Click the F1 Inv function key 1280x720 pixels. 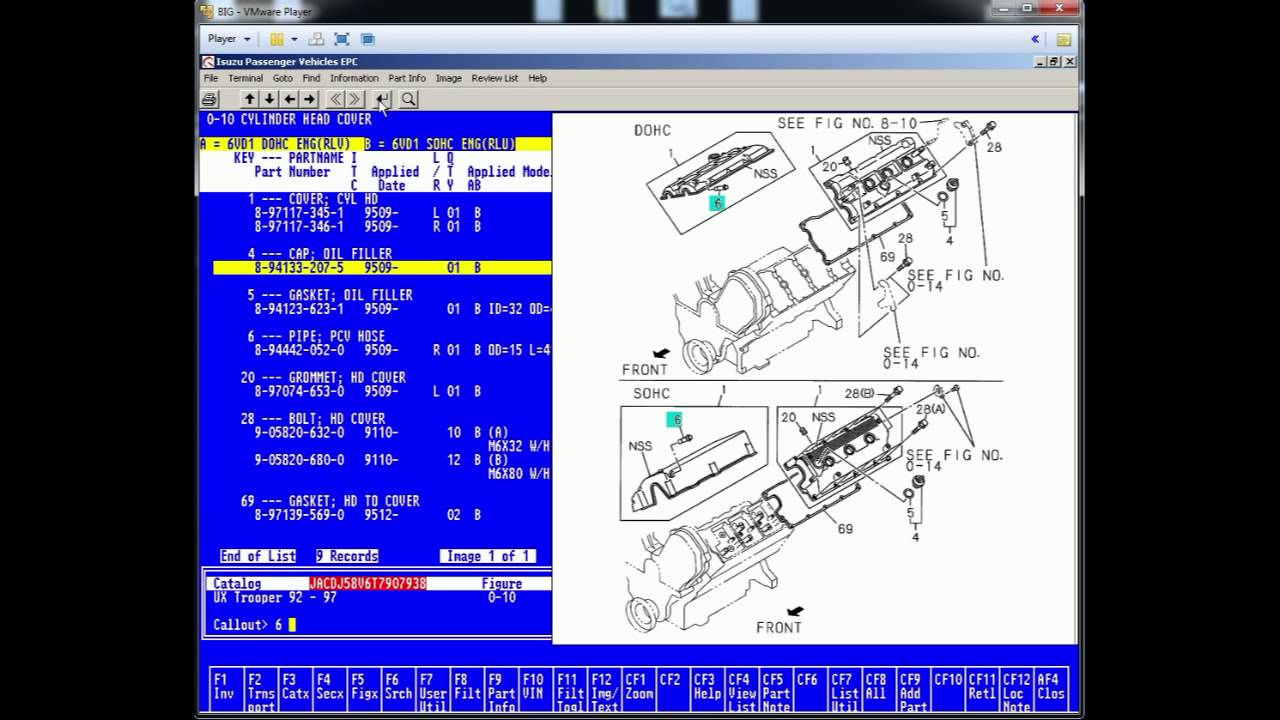point(225,692)
